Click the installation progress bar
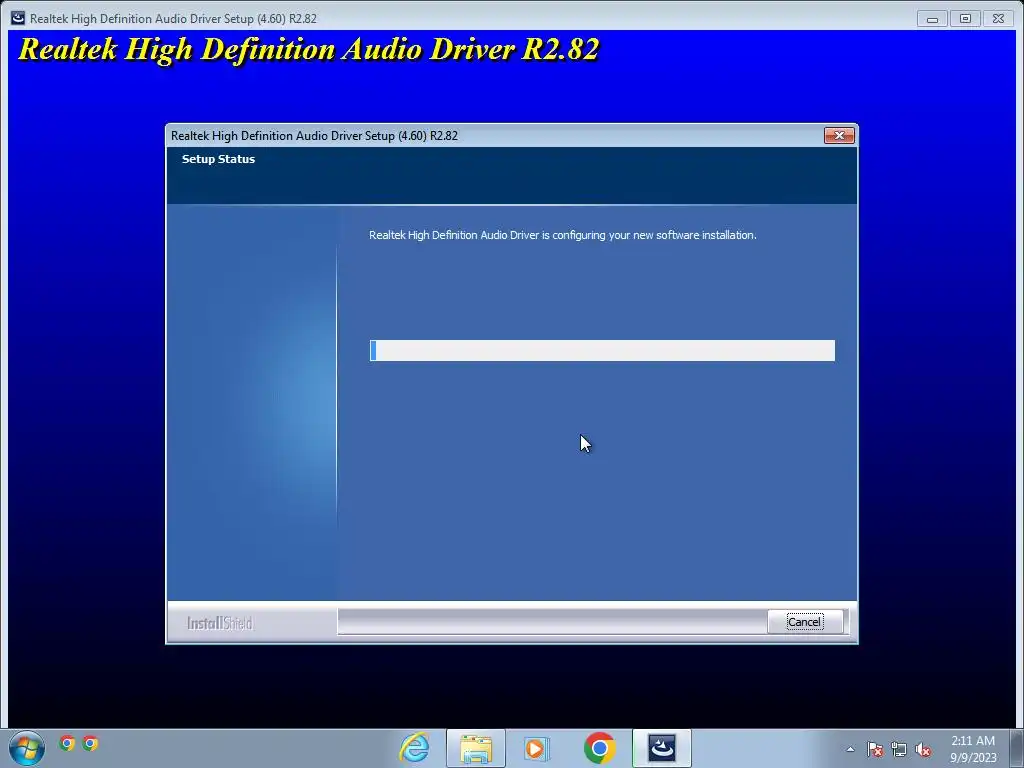This screenshot has height=768, width=1024. tap(602, 350)
